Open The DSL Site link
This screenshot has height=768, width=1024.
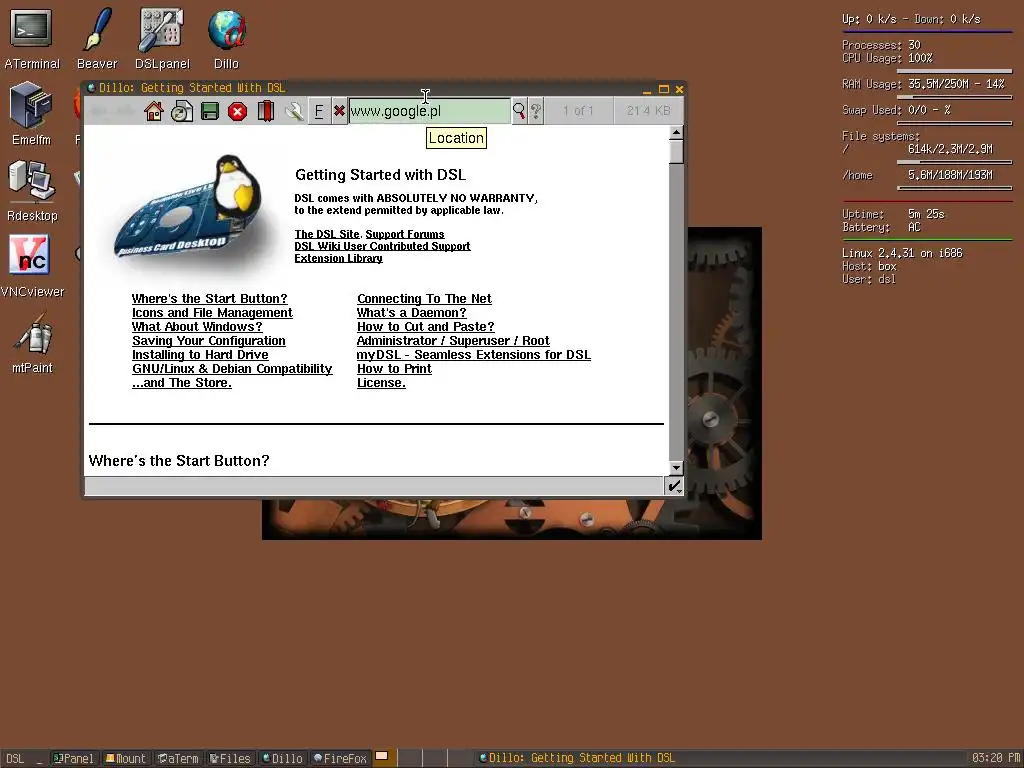pyautogui.click(x=327, y=234)
